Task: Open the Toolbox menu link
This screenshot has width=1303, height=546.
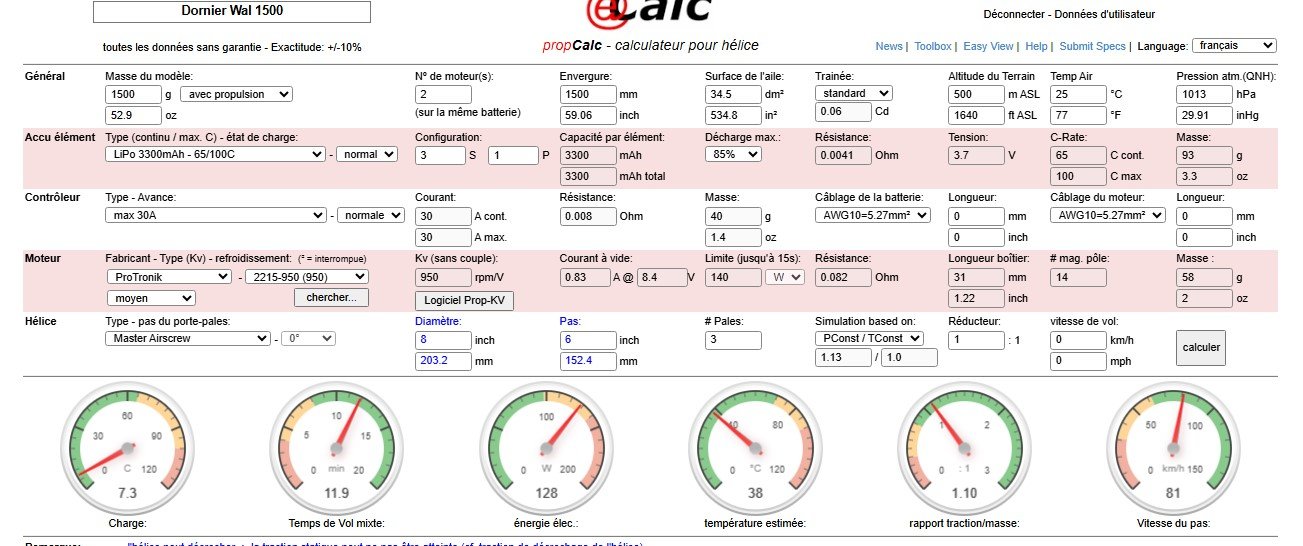Action: tap(932, 46)
